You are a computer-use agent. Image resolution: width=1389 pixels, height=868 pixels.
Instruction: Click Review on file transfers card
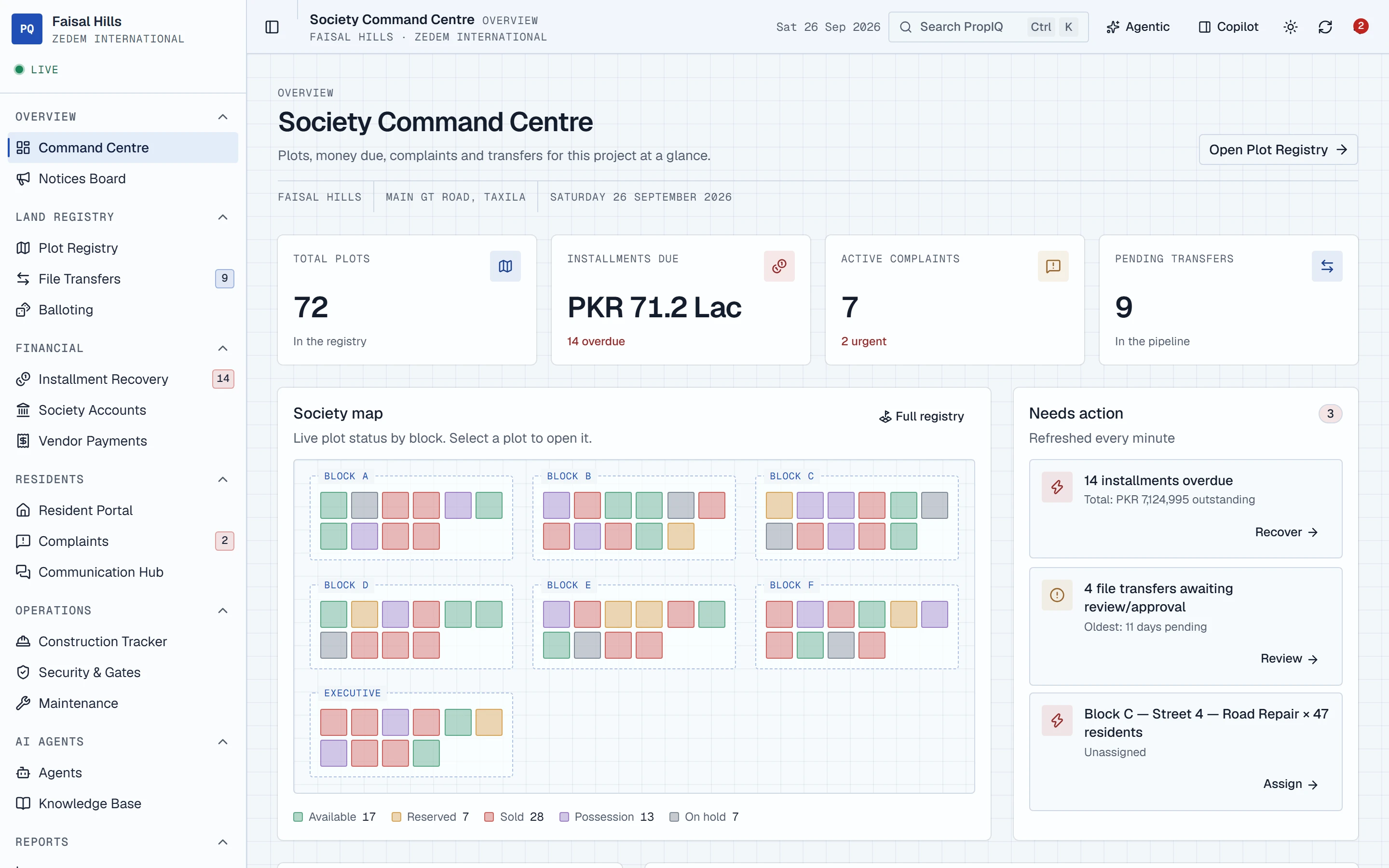pyautogui.click(x=1289, y=659)
